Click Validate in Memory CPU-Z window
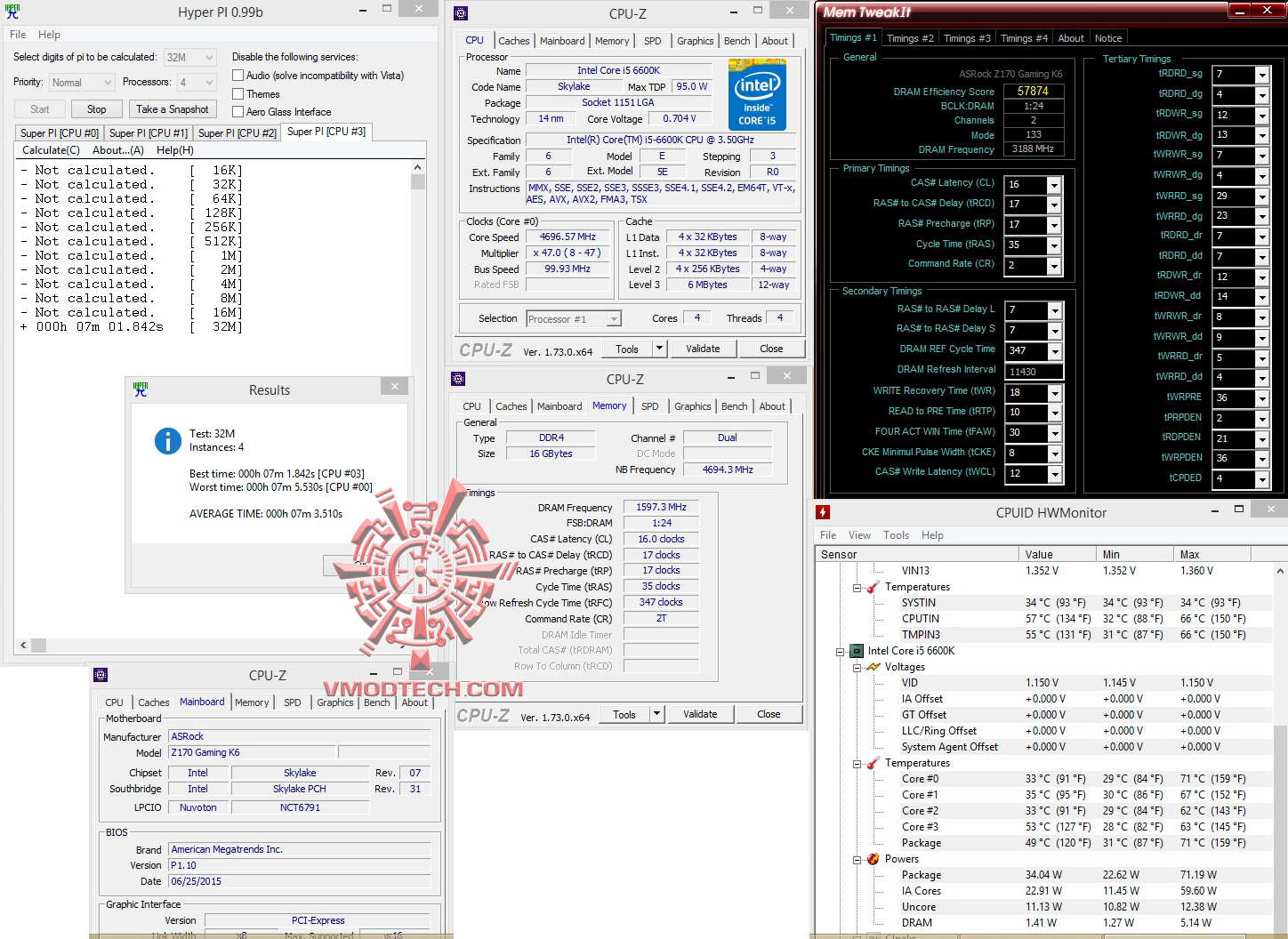Viewport: 1288px width, 939px height. (x=700, y=714)
